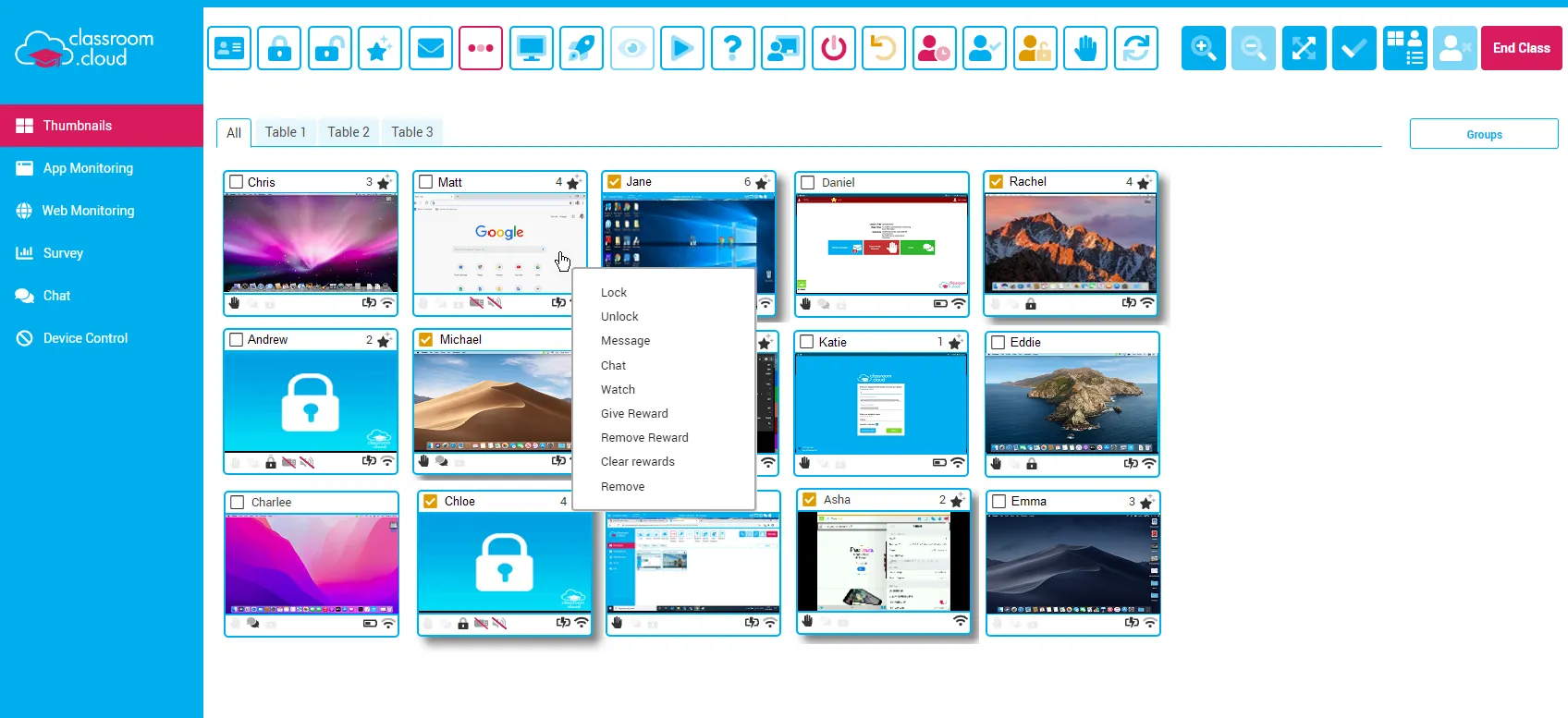Screen dimensions: 1568x718
Task: Click the Groups button
Action: pyautogui.click(x=1484, y=134)
